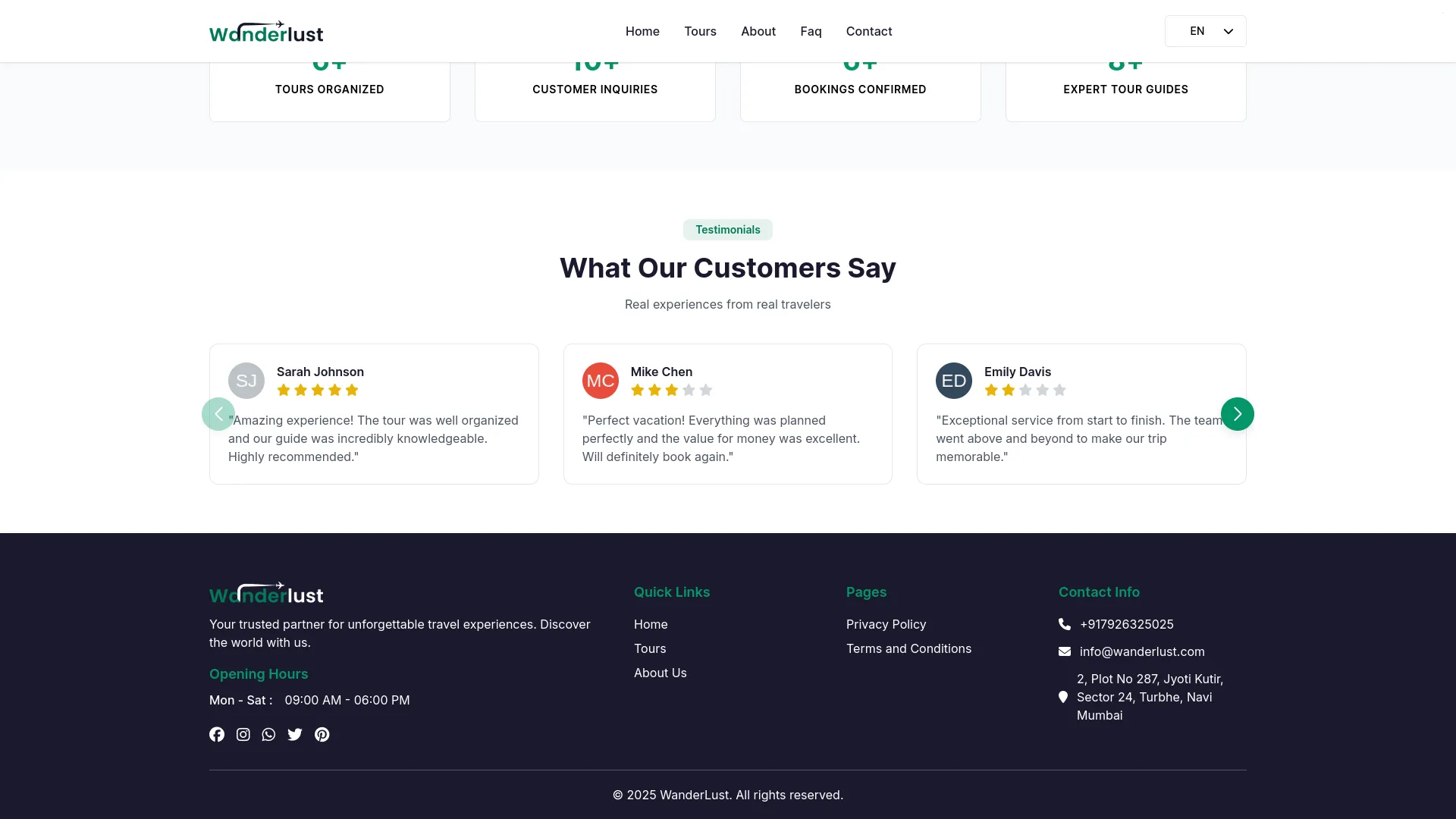Open About in top navigation
1456x819 pixels.
coord(758,31)
